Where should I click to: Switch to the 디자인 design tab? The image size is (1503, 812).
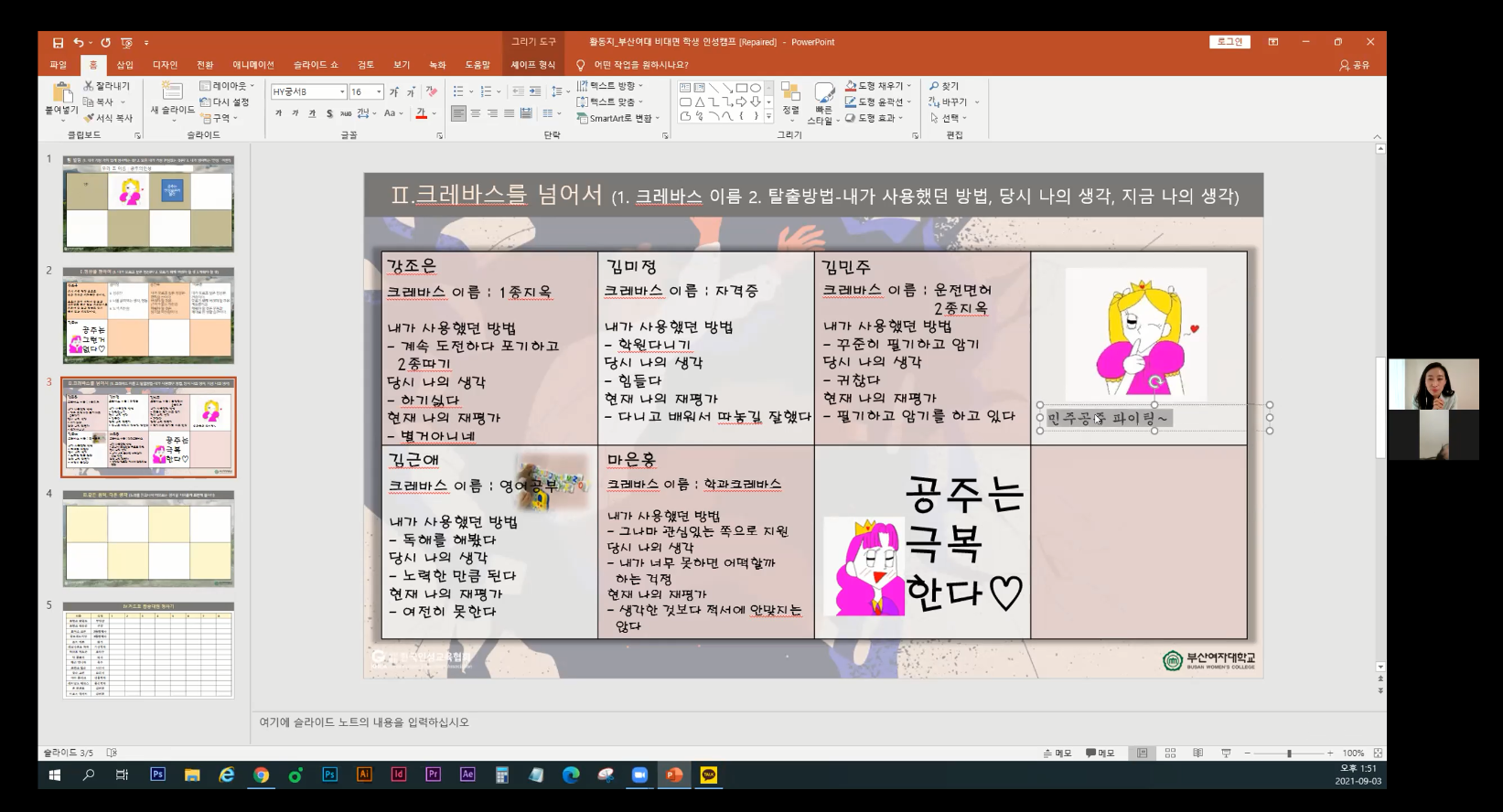point(165,65)
